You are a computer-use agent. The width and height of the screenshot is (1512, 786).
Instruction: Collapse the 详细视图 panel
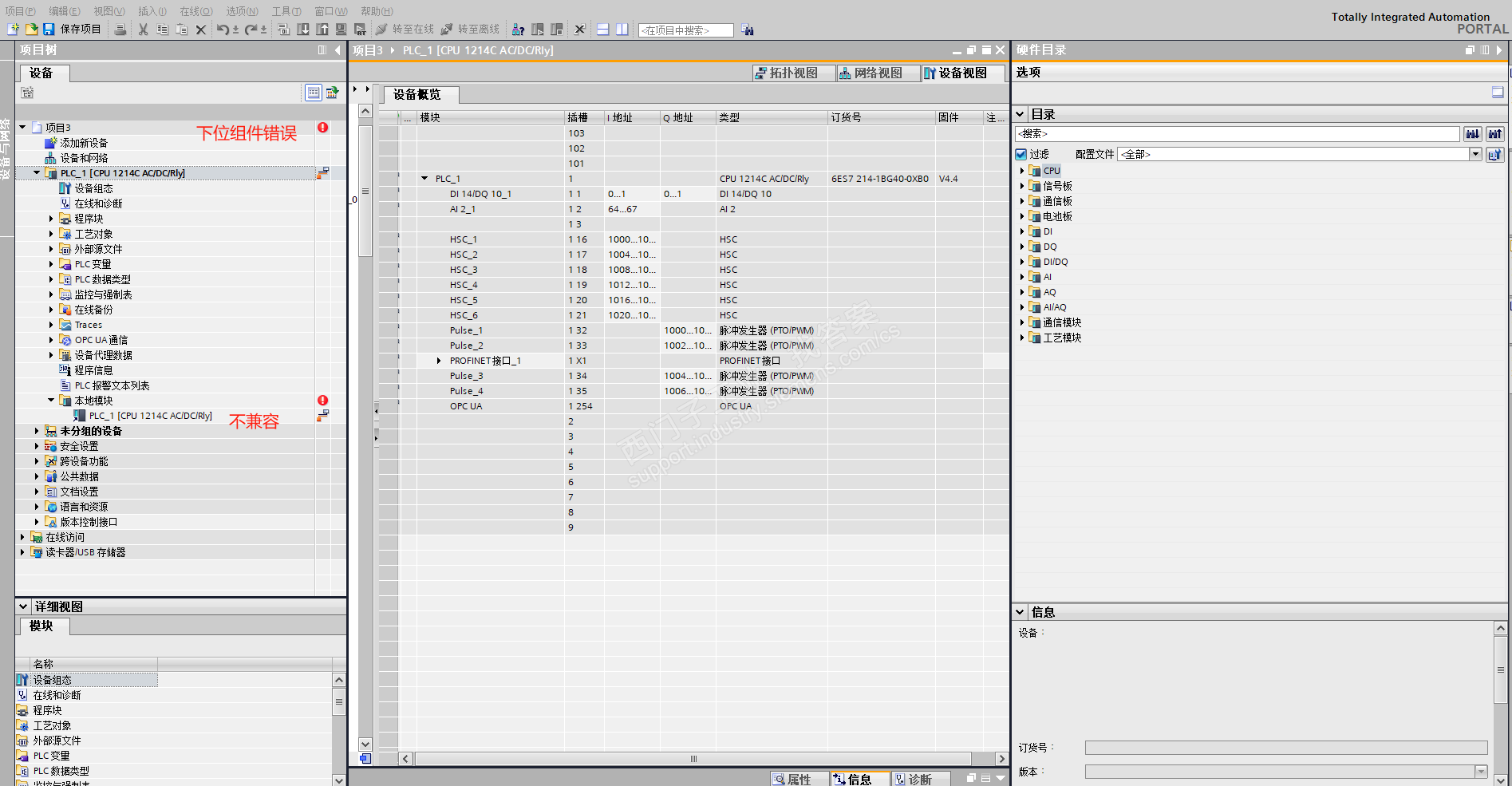[23, 606]
